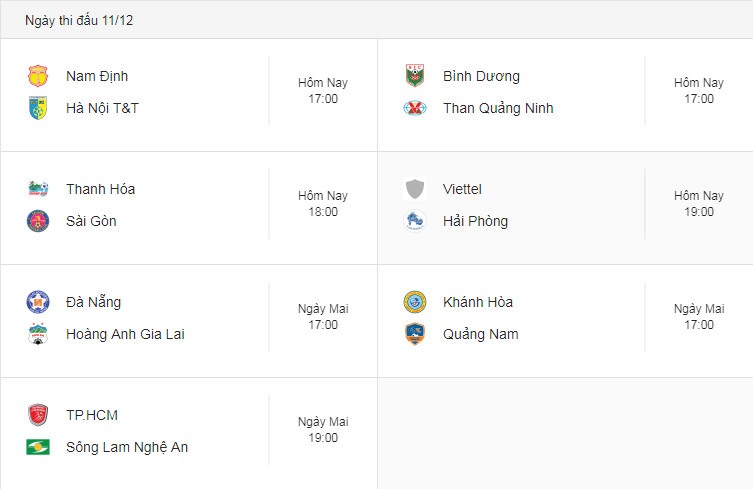Open Viettel vs Hải Phòng 19:00 match time
Image resolution: width=753 pixels, height=489 pixels.
point(699,204)
